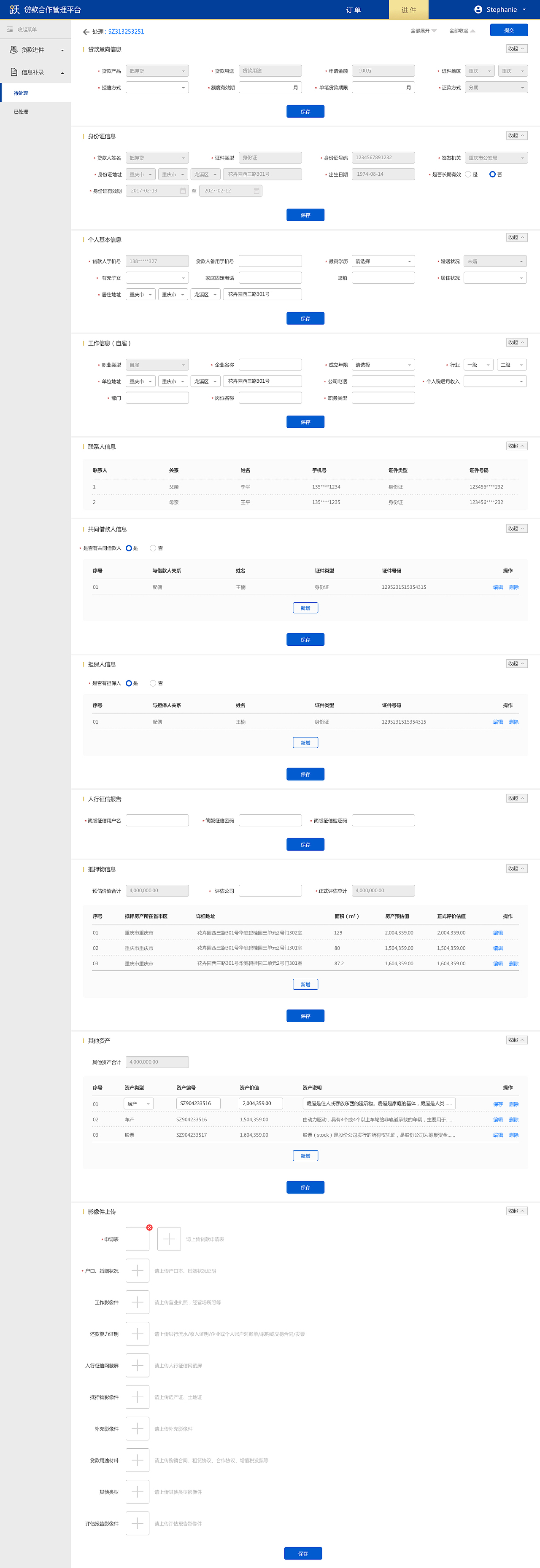Select 否 for 是否有担保人
The image size is (540, 1568).
(153, 684)
